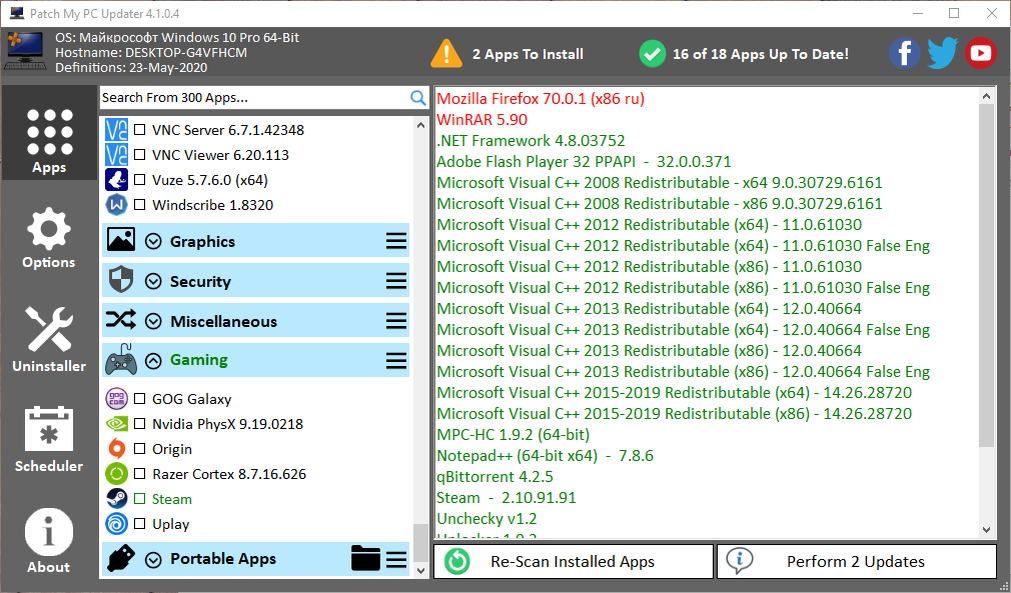1011x593 pixels.
Task: Click the green checkmark status icon
Action: pos(653,54)
